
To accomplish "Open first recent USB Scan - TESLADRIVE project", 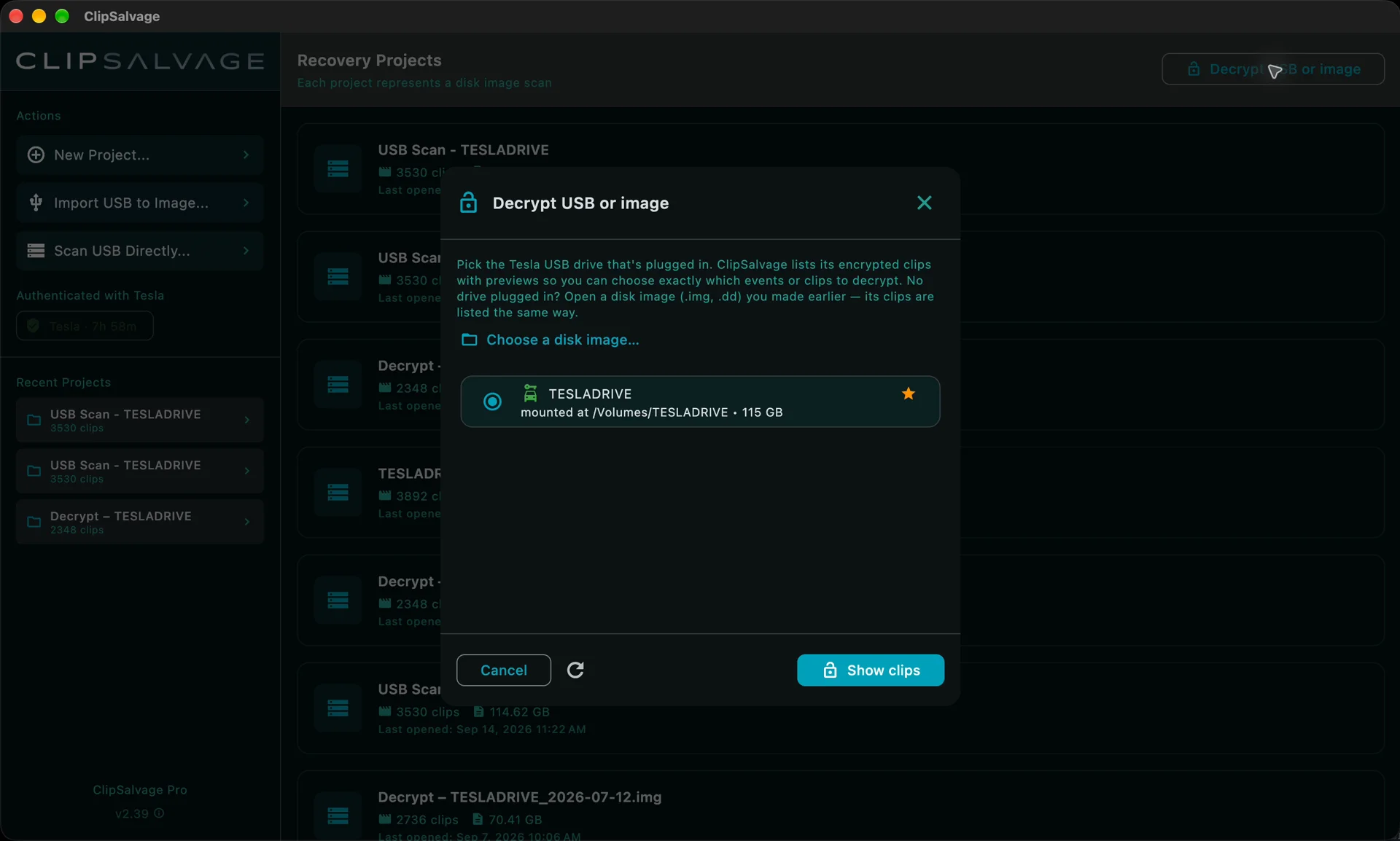I will [x=140, y=420].
